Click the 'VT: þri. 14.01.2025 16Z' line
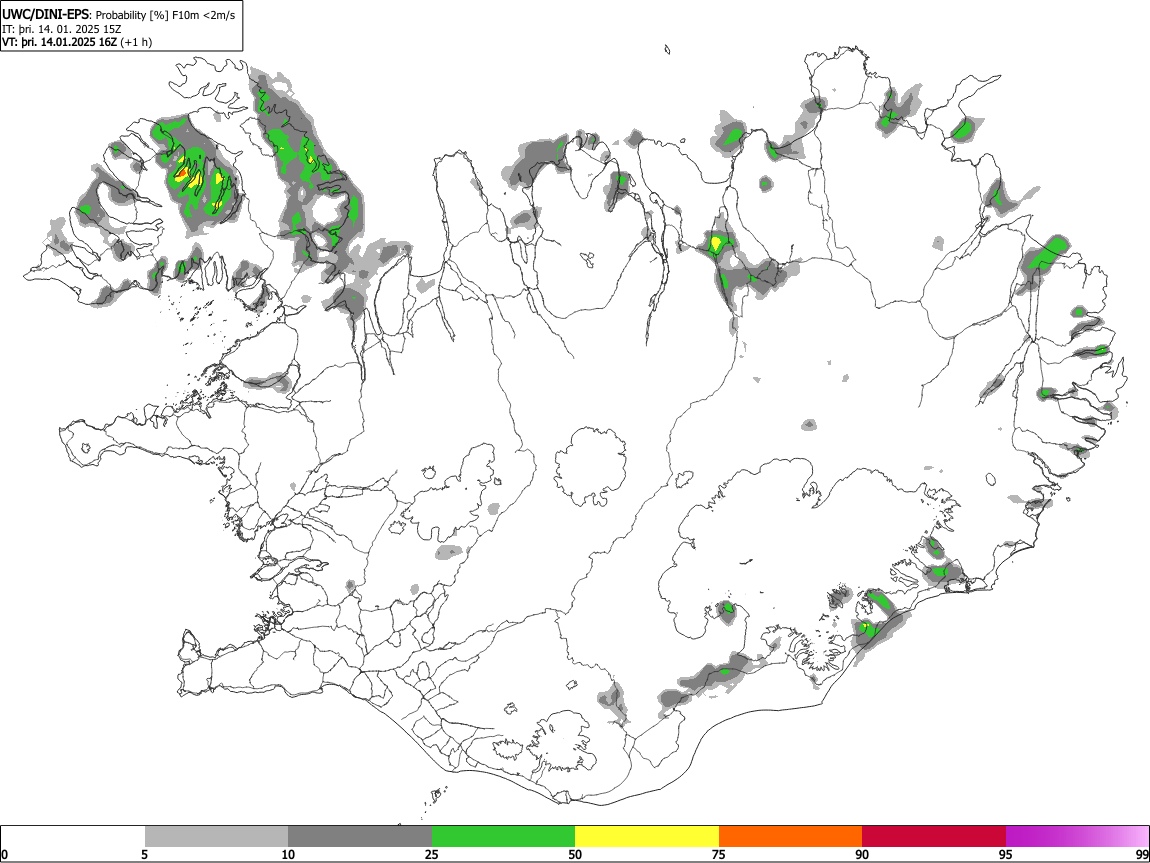Image resolution: width=1150 pixels, height=863 pixels. pyautogui.click(x=59, y=42)
